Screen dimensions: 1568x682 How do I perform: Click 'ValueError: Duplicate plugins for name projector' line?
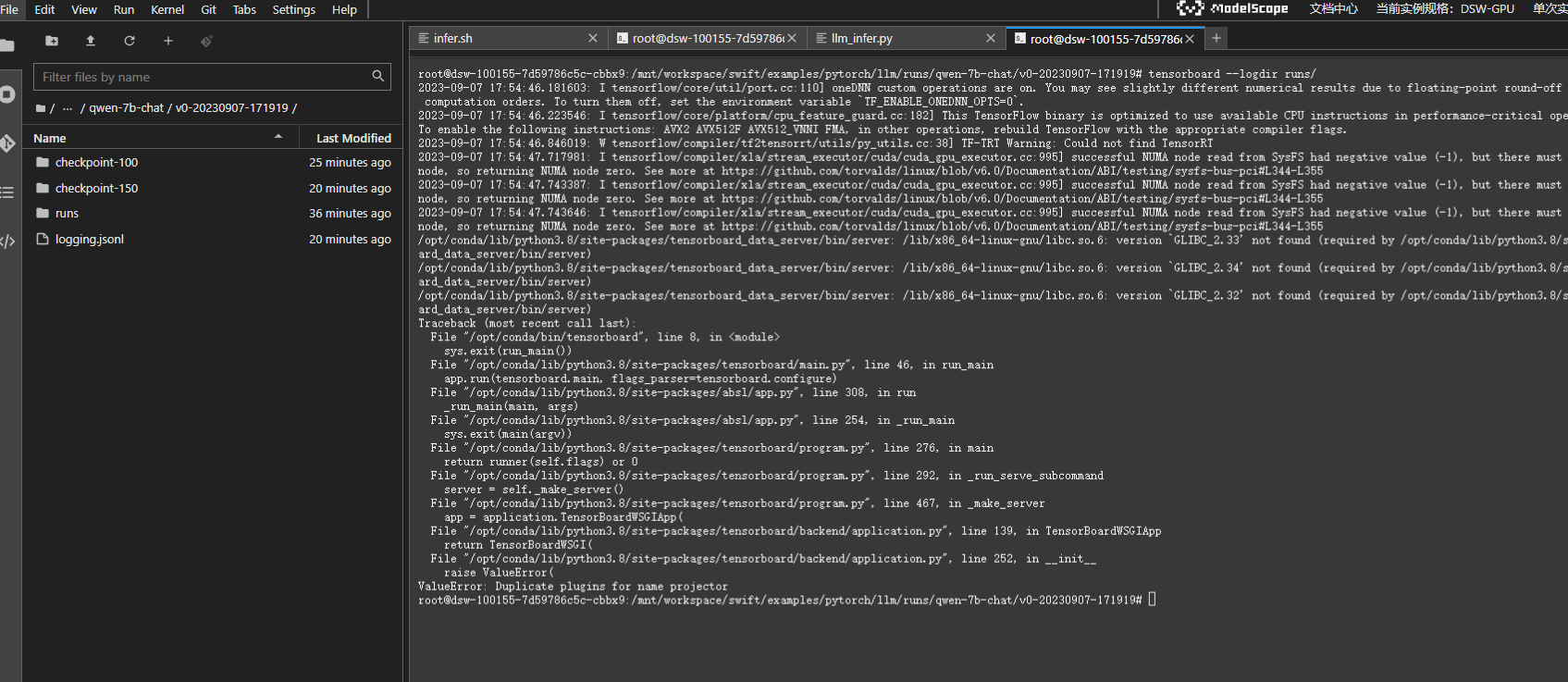click(573, 587)
